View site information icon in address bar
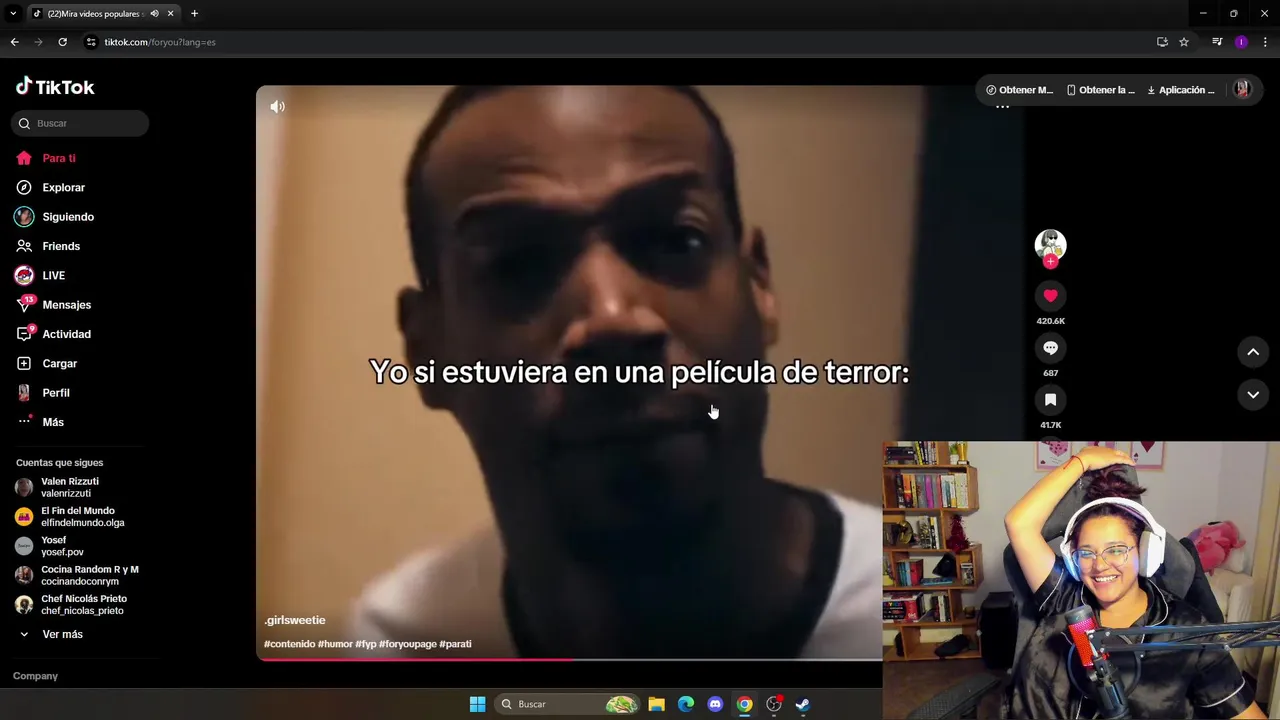Screen dimensions: 1280x720 pyautogui.click(x=91, y=42)
